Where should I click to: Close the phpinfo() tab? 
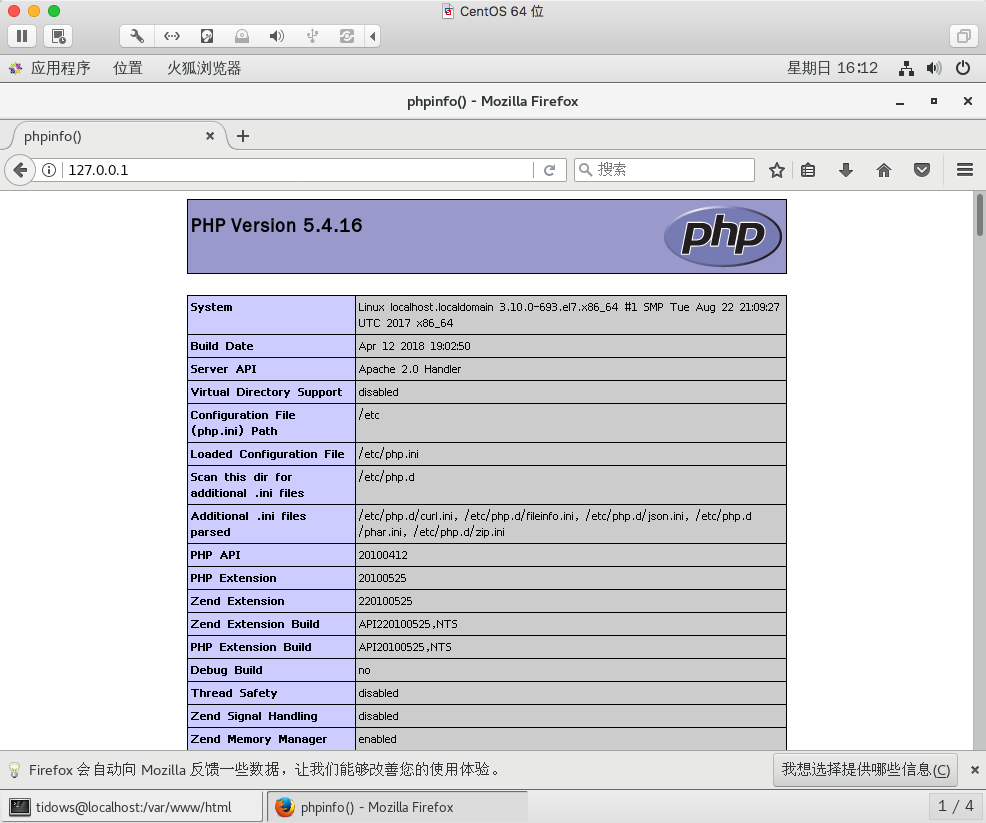click(x=210, y=136)
